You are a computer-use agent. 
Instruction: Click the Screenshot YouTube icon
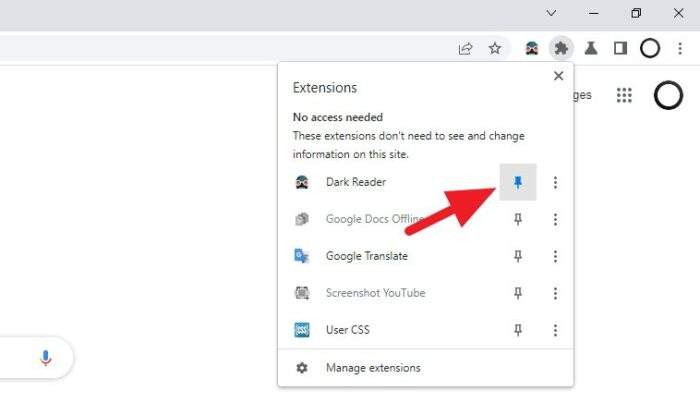point(302,293)
